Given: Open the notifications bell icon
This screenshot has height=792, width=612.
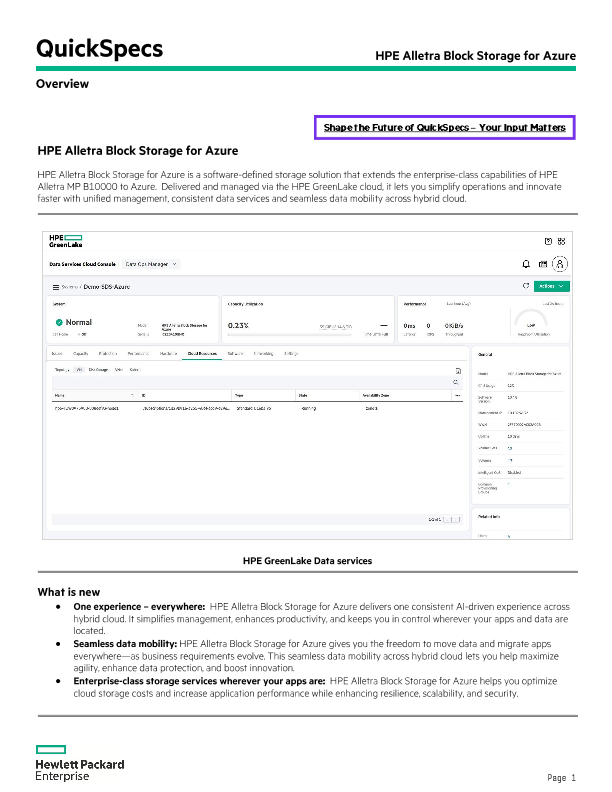Looking at the screenshot, I should tap(526, 264).
